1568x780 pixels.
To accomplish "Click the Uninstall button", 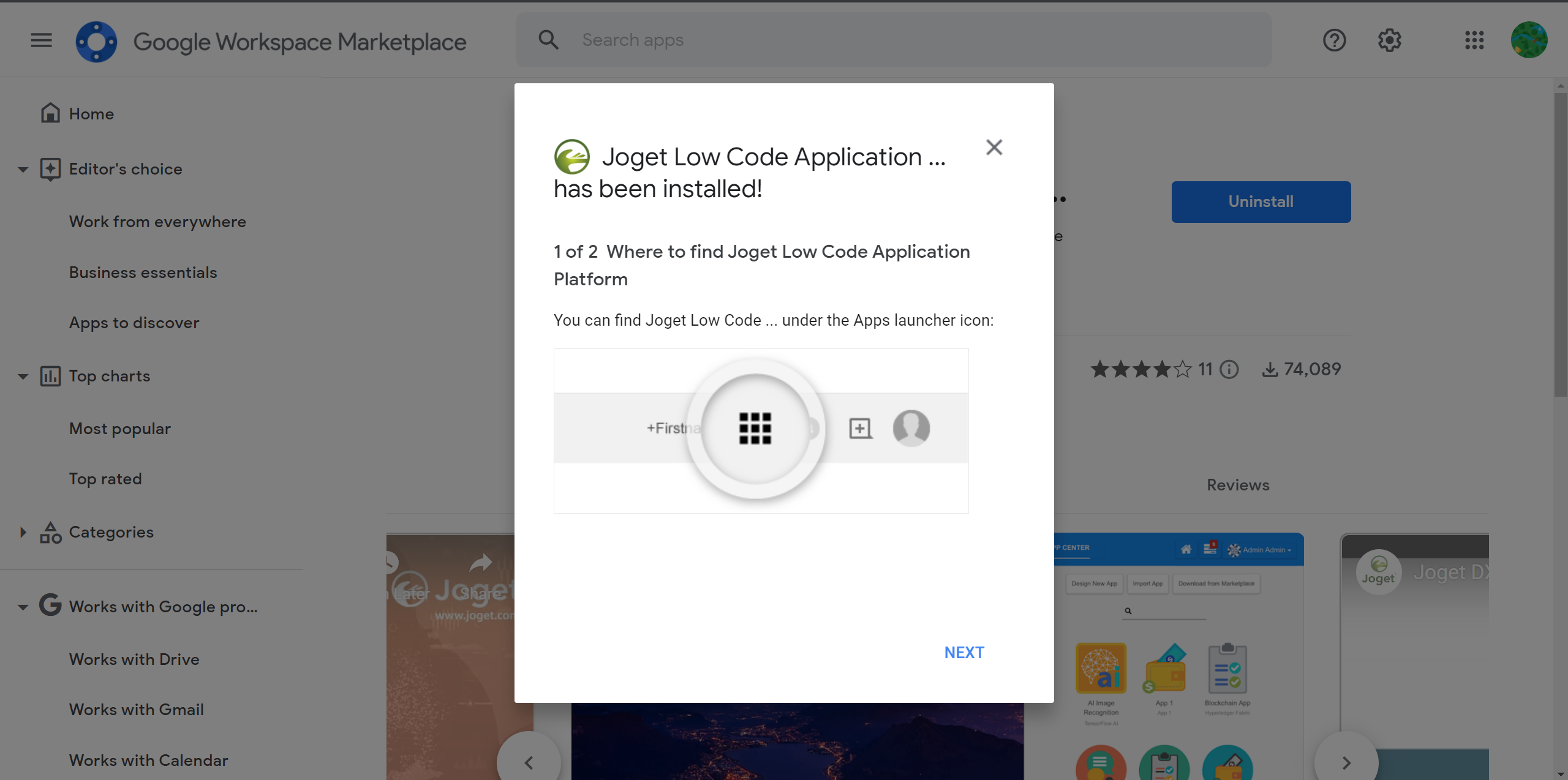I will point(1261,202).
